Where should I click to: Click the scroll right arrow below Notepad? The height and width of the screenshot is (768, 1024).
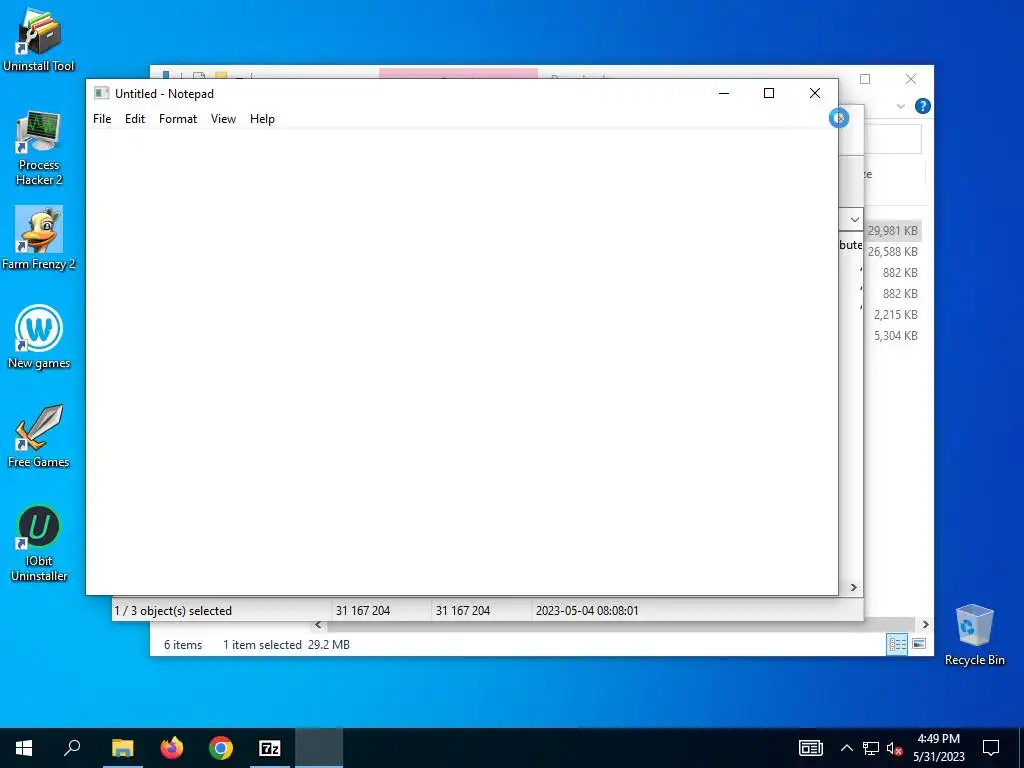(854, 588)
